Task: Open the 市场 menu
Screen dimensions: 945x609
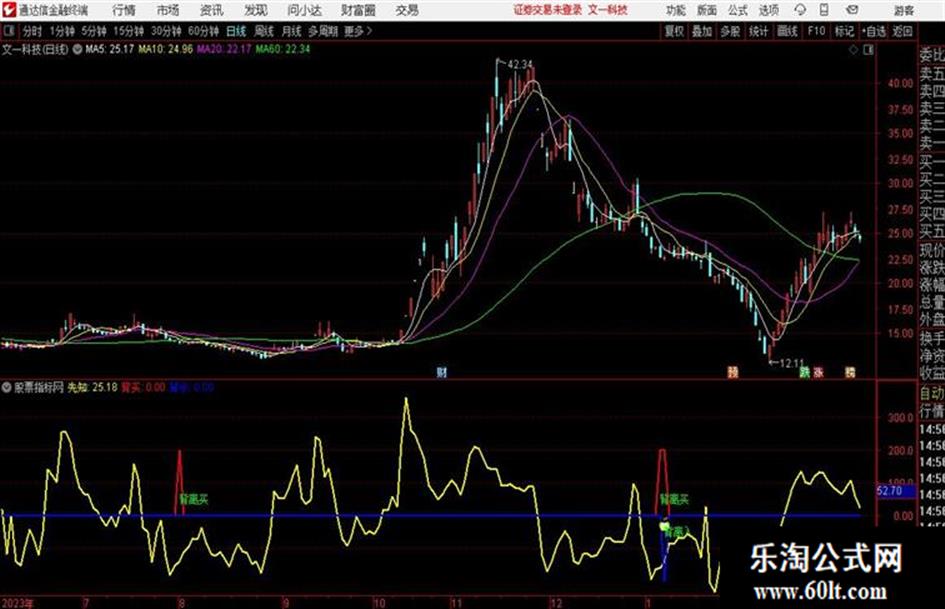Action: click(168, 10)
